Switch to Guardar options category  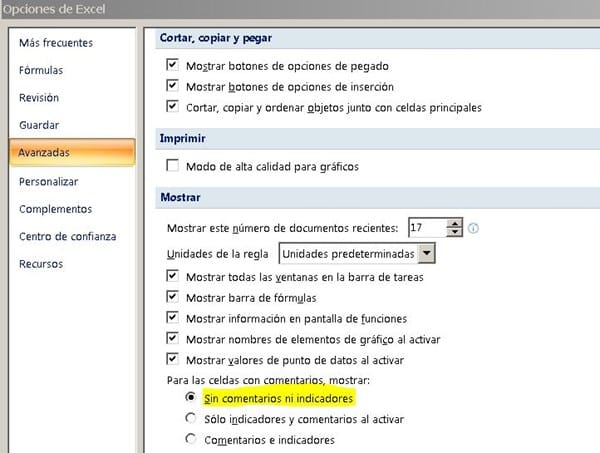[x=39, y=125]
